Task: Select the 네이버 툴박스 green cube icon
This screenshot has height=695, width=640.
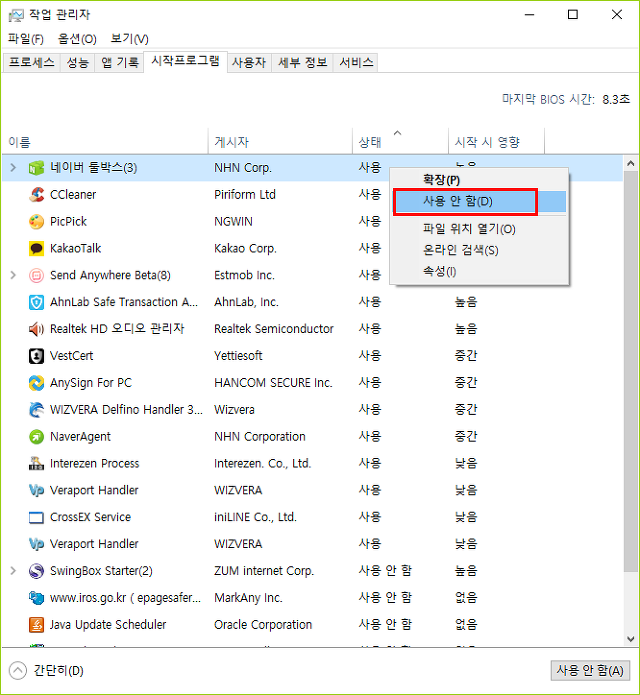Action: 36,168
